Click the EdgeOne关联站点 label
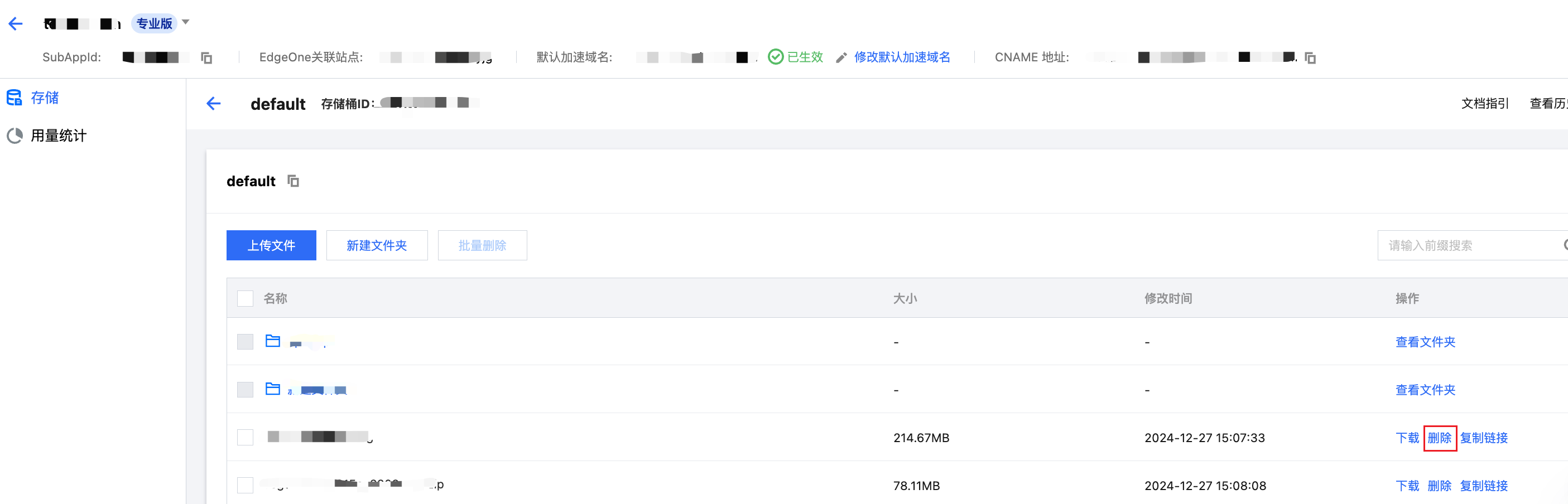This screenshot has width=1568, height=504. point(311,57)
